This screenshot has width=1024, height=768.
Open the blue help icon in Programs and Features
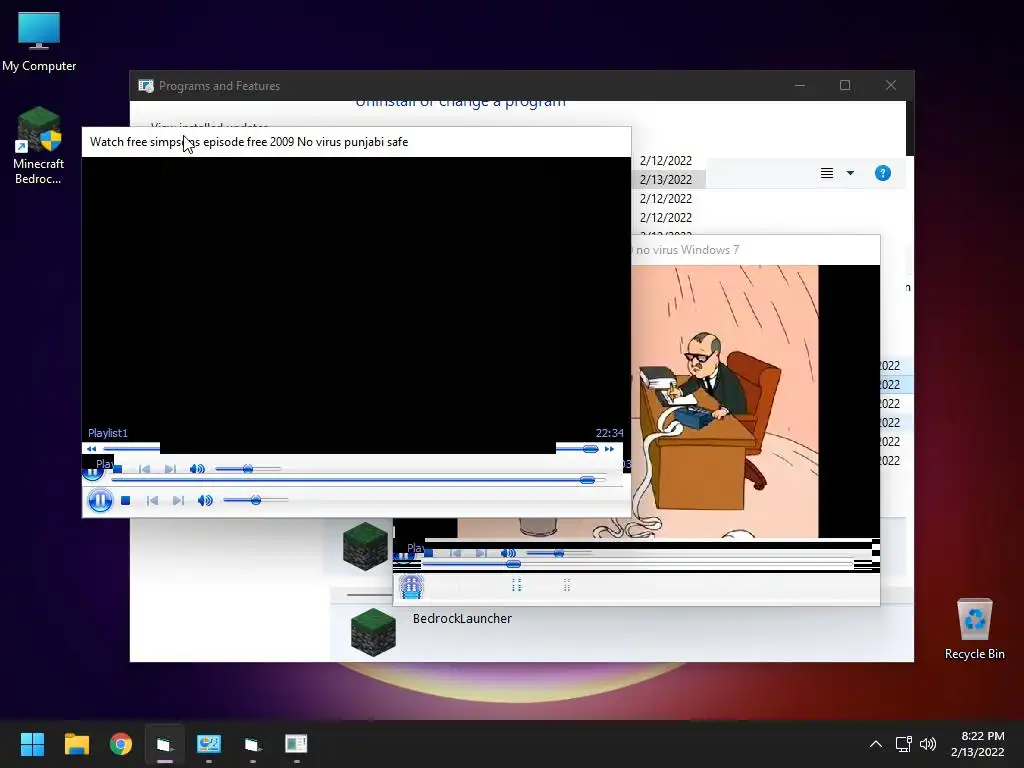point(882,173)
